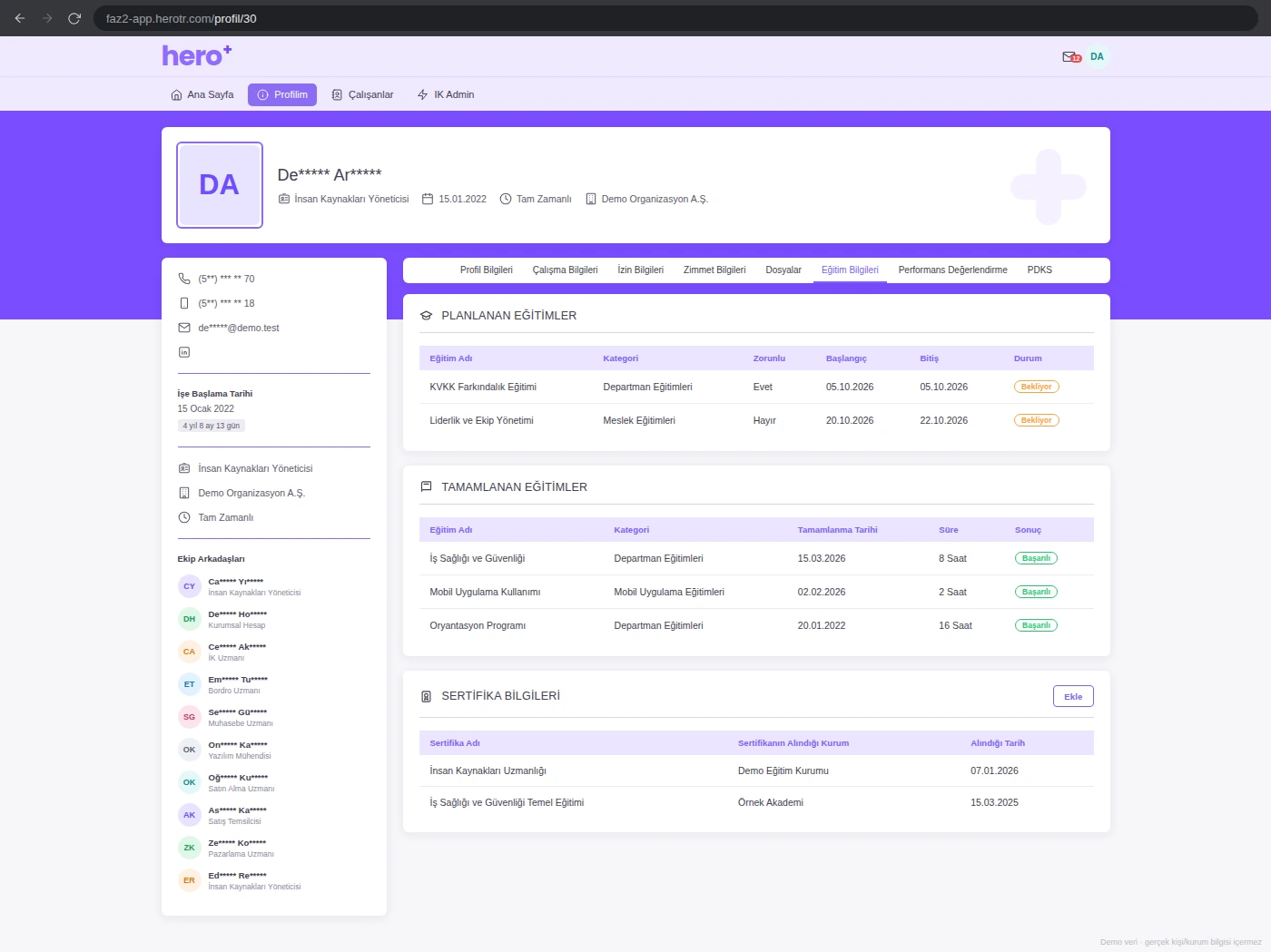
Task: Click the Bekliyor badge for KVKK Farkındalık Eğitimi
Action: 1037,387
